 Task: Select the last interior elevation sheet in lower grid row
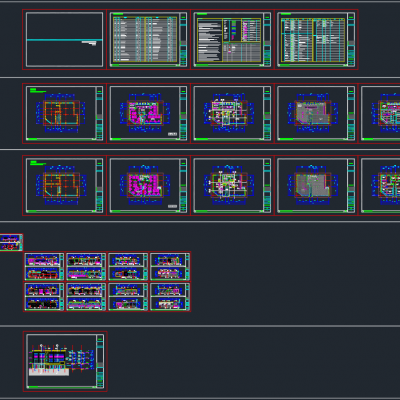pyautogui.click(x=170, y=297)
